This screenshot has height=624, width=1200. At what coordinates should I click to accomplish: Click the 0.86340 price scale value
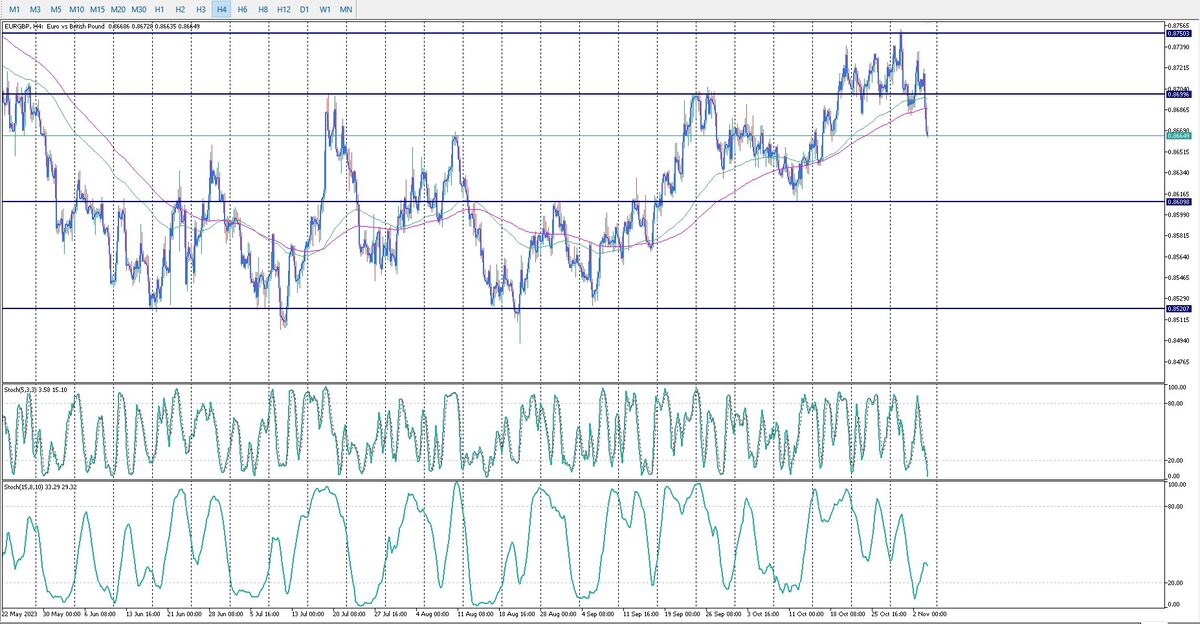pos(1180,173)
